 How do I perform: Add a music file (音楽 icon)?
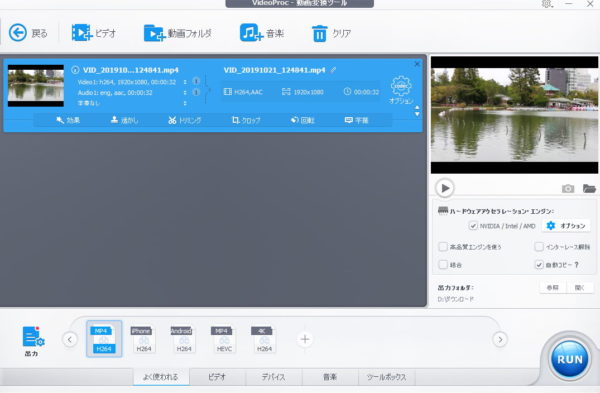(x=251, y=33)
